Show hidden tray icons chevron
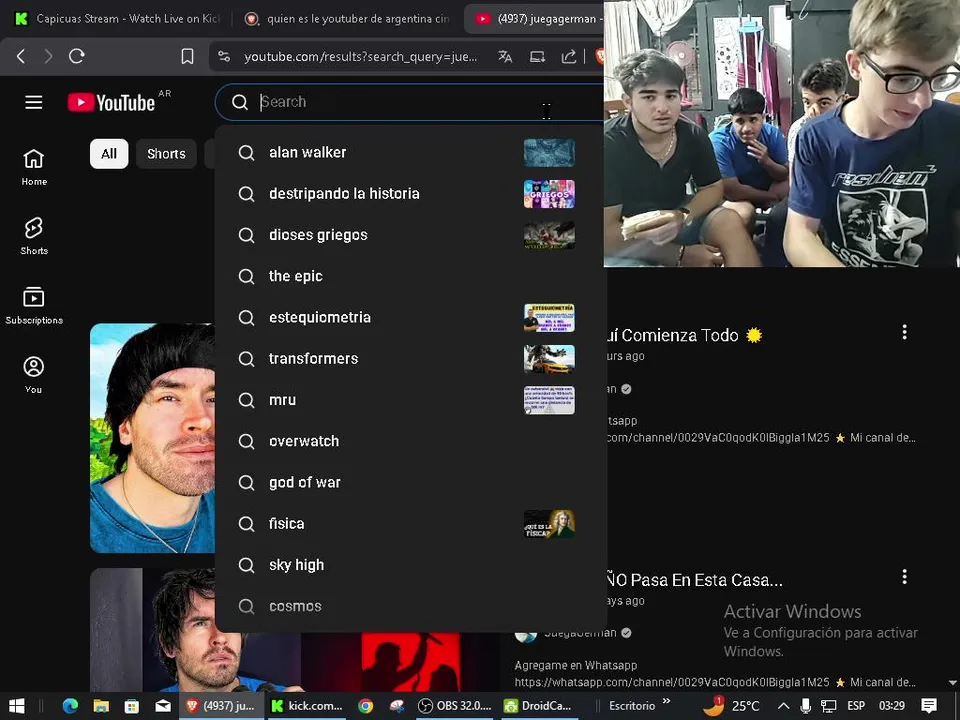Image resolution: width=960 pixels, height=720 pixels. pos(783,706)
